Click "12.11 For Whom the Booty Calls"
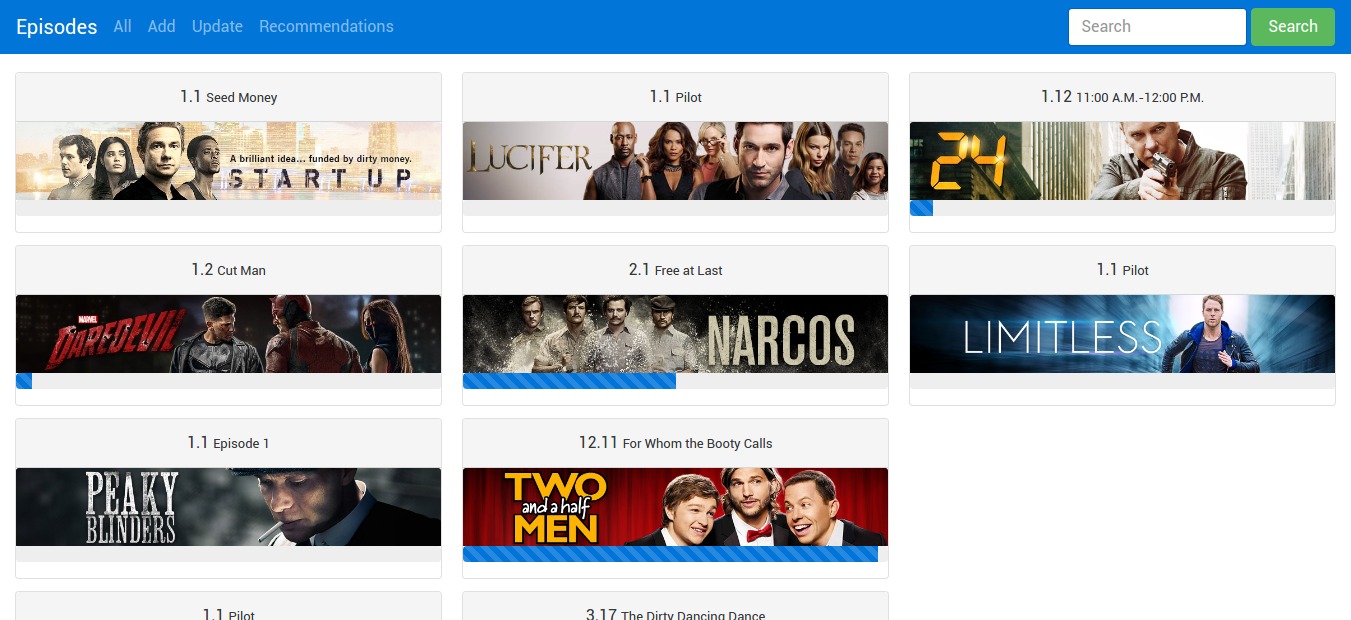 [675, 443]
